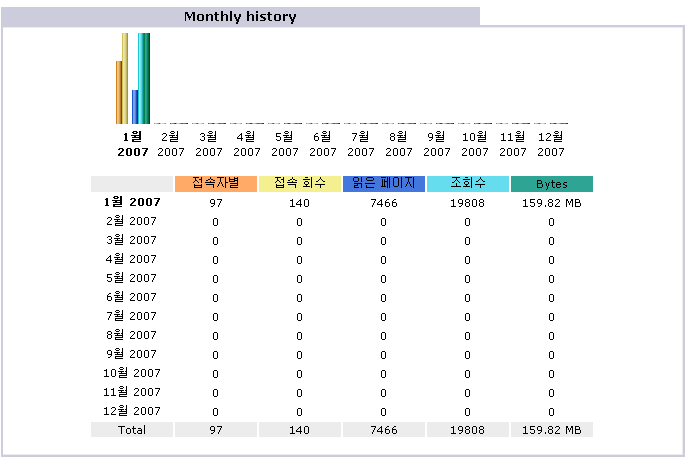Click the Monthly history title bar

[240, 17]
